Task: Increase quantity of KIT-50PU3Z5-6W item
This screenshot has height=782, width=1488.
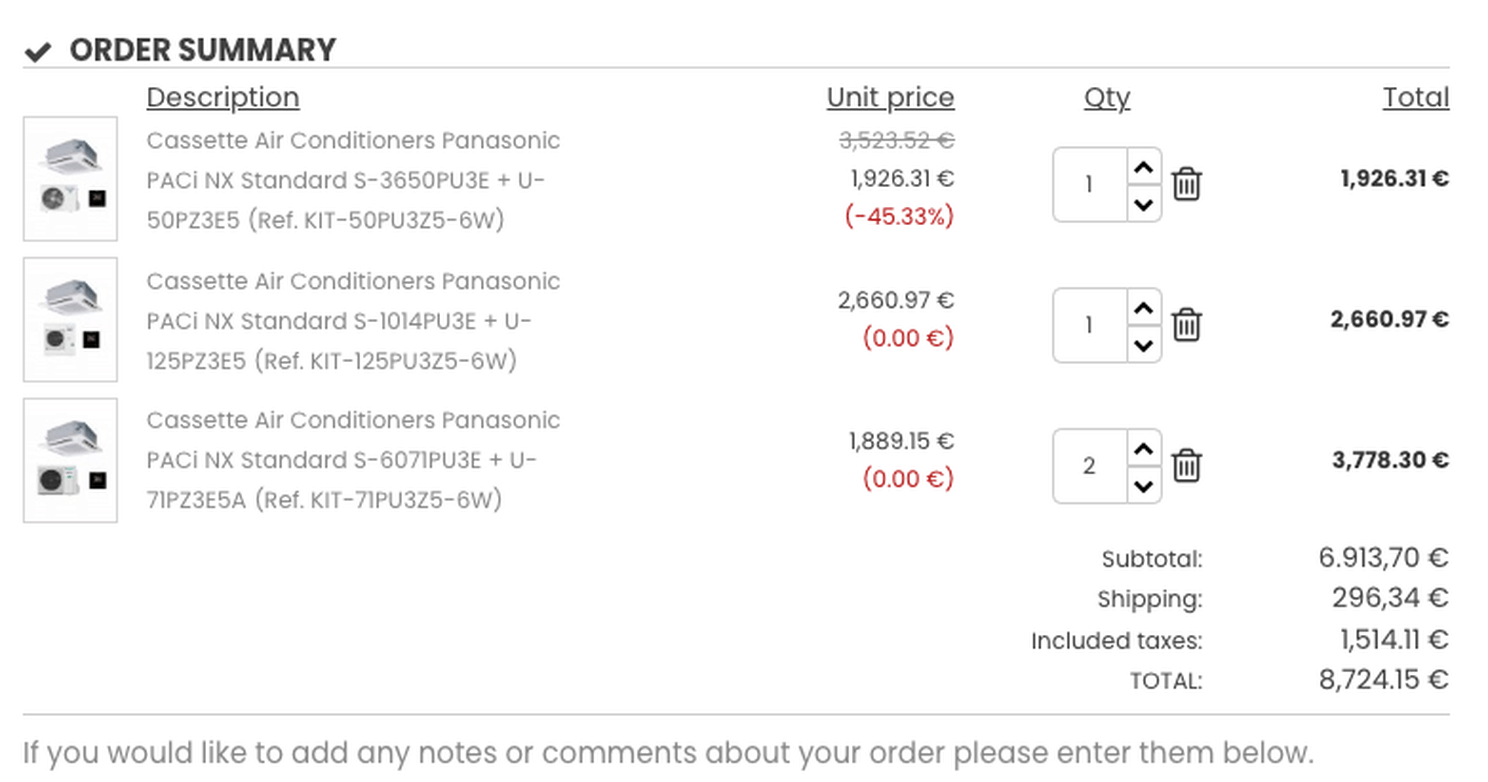Action: (x=1144, y=167)
